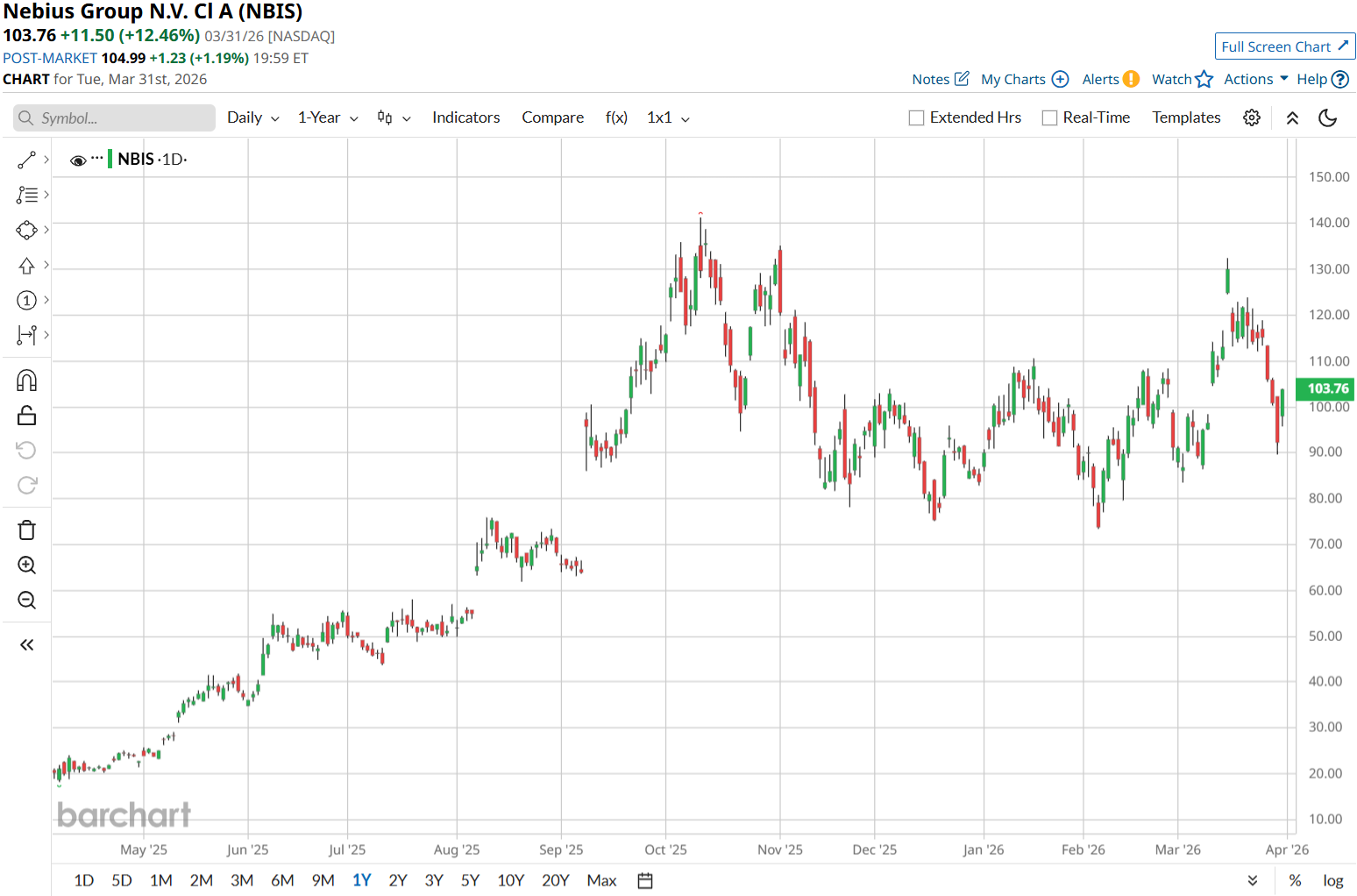Open the f(x) expressions menu

(616, 117)
